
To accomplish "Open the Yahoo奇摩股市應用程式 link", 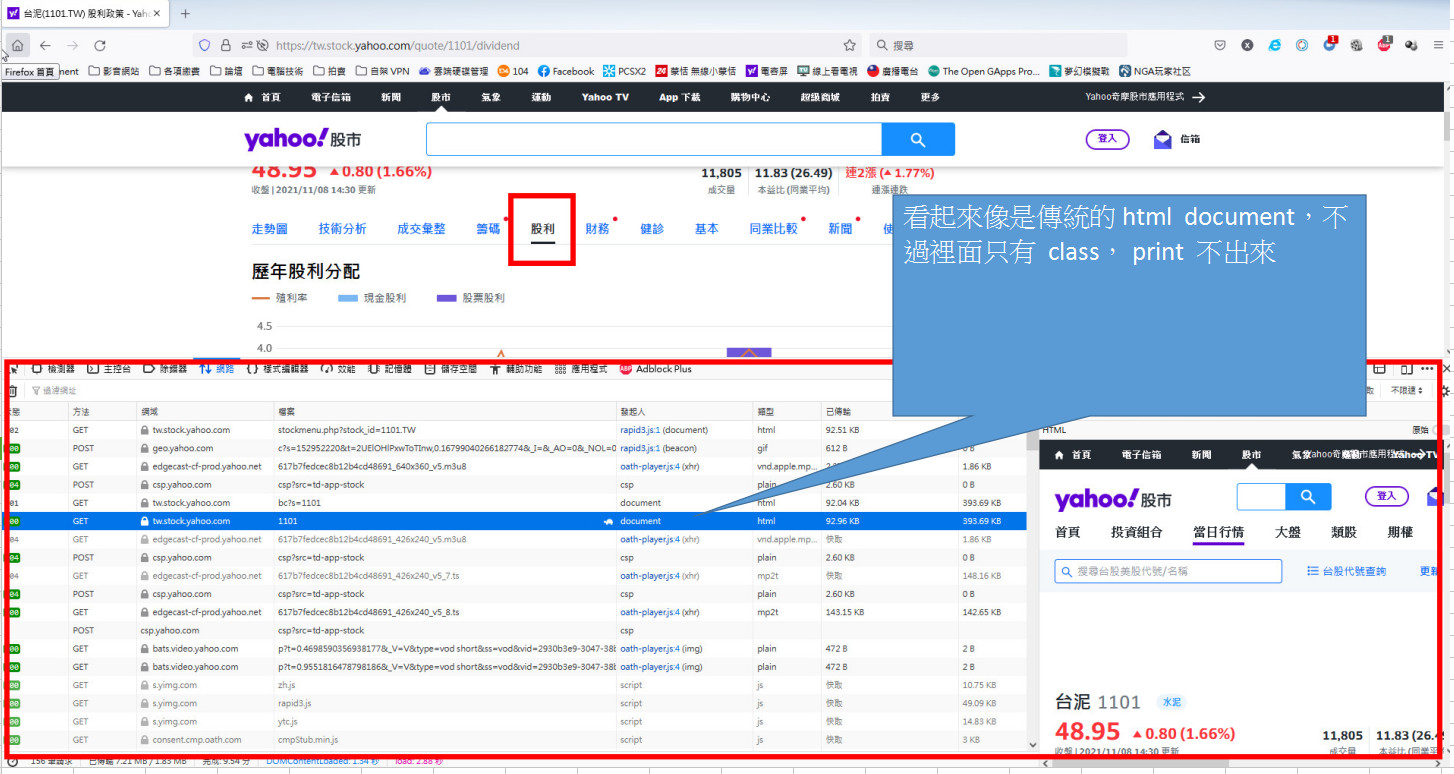I will point(1146,97).
